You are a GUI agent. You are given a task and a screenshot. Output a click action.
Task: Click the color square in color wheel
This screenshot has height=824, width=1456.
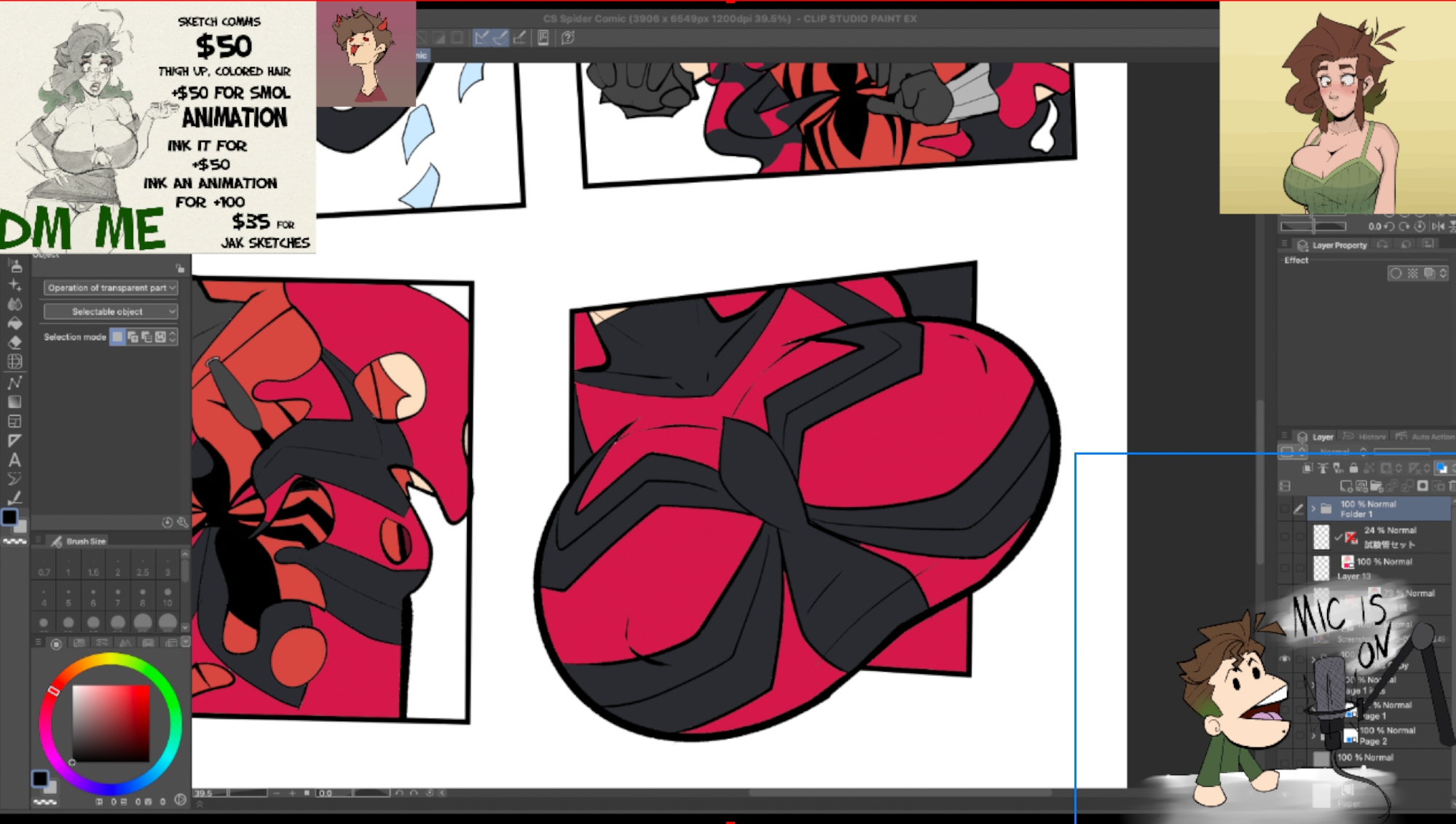[111, 723]
